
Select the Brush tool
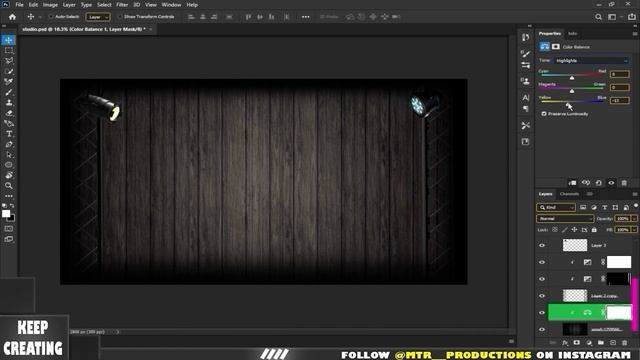click(9, 92)
